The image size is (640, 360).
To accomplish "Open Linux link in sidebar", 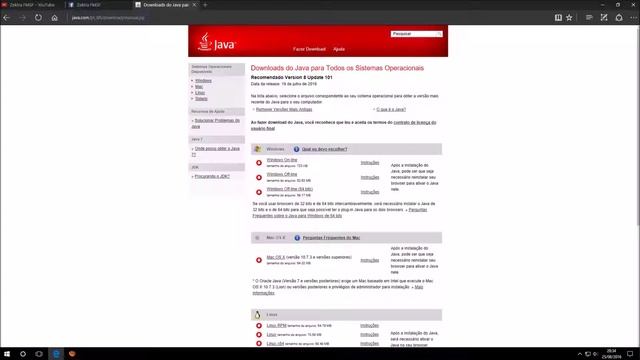I will coord(200,93).
